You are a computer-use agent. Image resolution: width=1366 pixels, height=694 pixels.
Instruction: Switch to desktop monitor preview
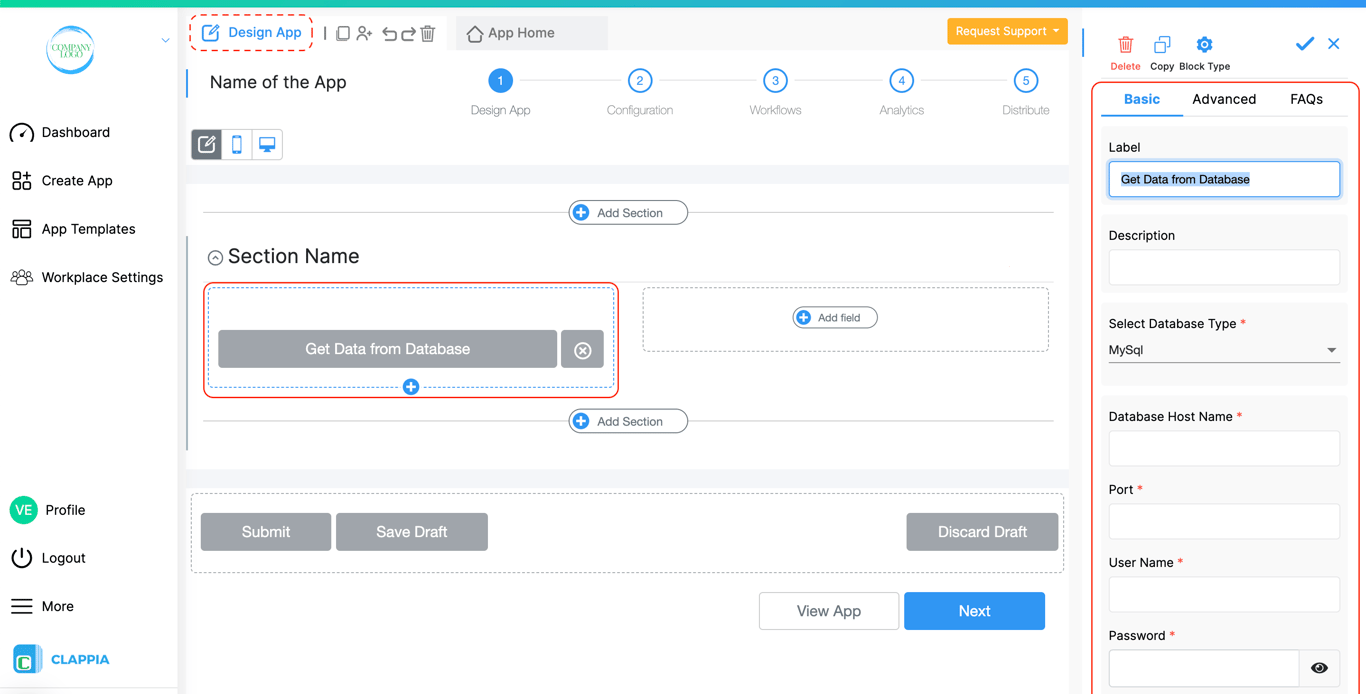tap(267, 145)
